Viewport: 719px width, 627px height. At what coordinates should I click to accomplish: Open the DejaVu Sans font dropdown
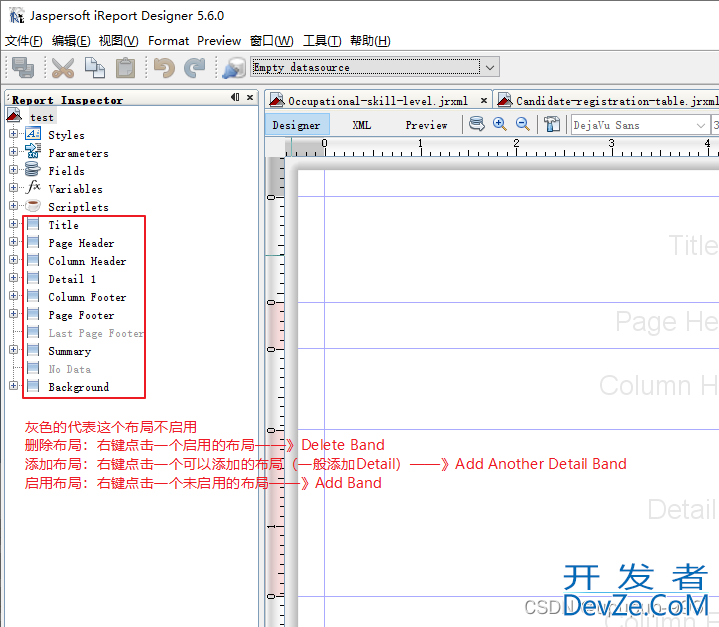point(700,125)
